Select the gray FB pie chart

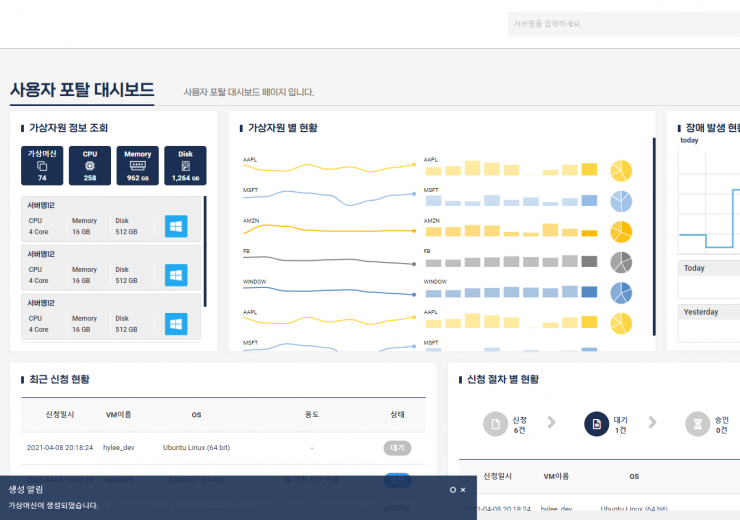tap(620, 262)
